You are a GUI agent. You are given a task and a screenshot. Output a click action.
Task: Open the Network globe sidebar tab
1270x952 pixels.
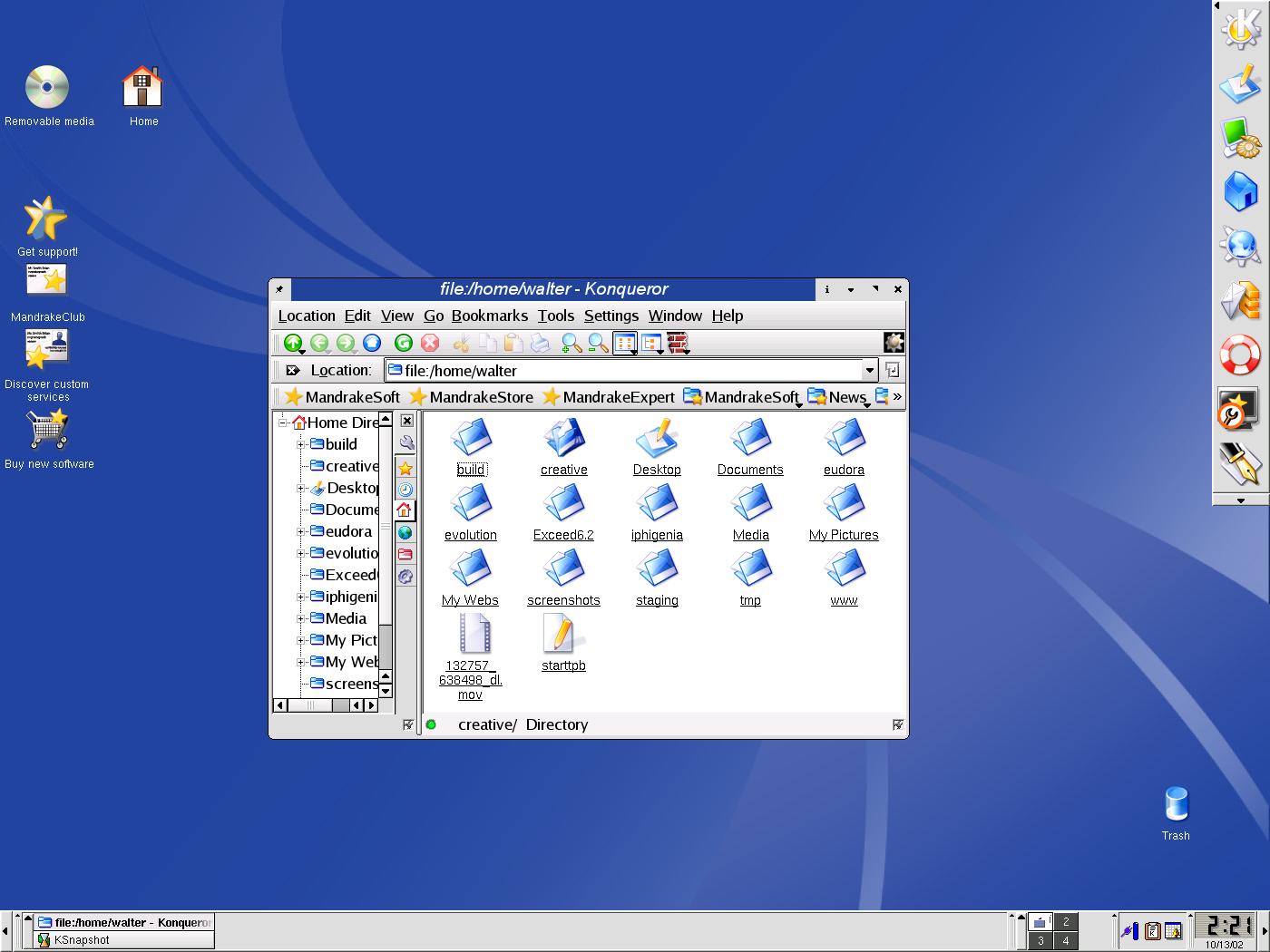pos(405,532)
